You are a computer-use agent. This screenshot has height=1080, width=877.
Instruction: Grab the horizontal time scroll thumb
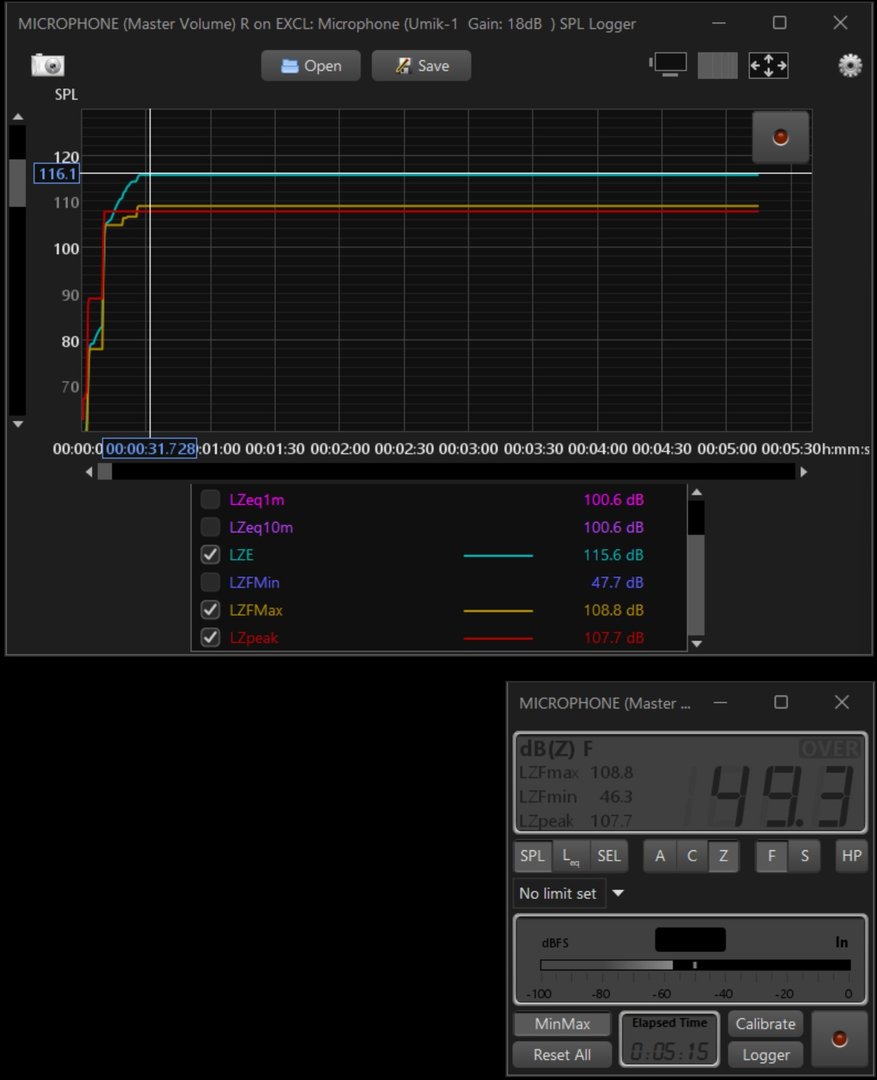tap(105, 472)
